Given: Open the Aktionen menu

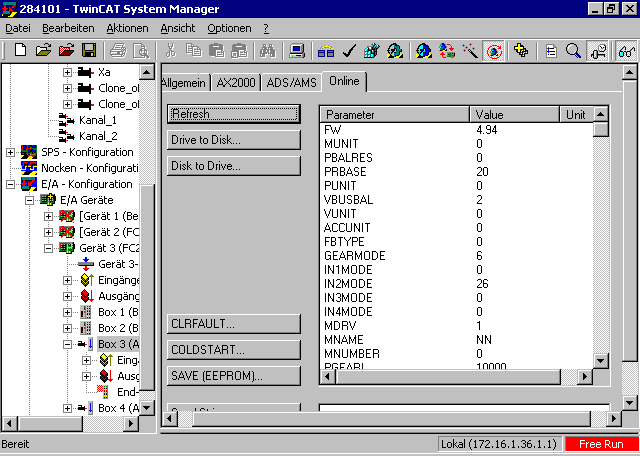Looking at the screenshot, I should click(x=127, y=28).
